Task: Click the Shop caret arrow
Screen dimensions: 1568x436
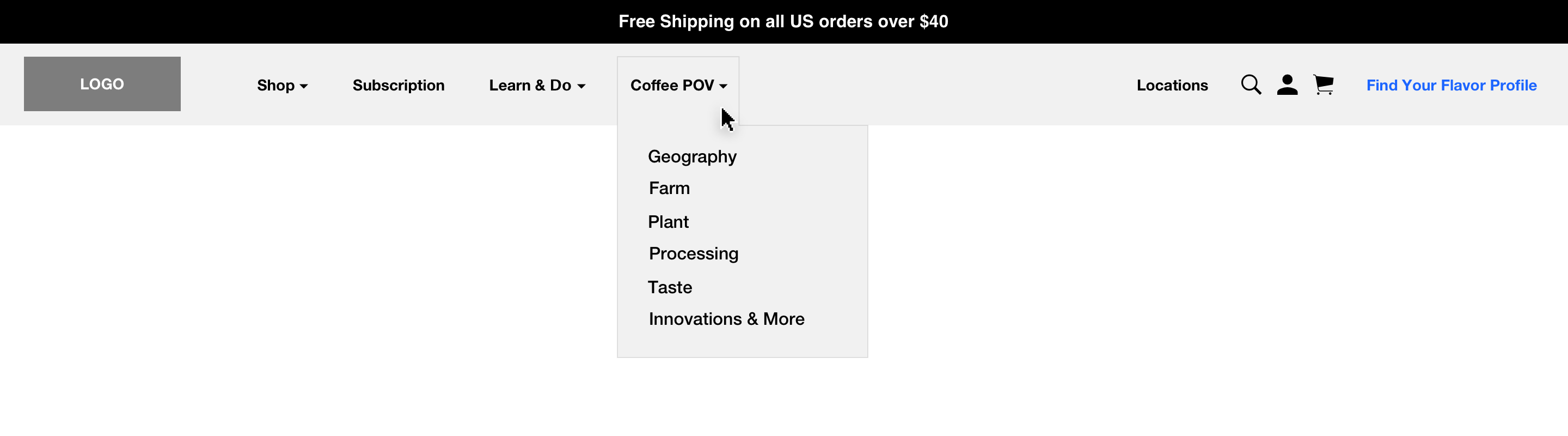Action: (304, 87)
